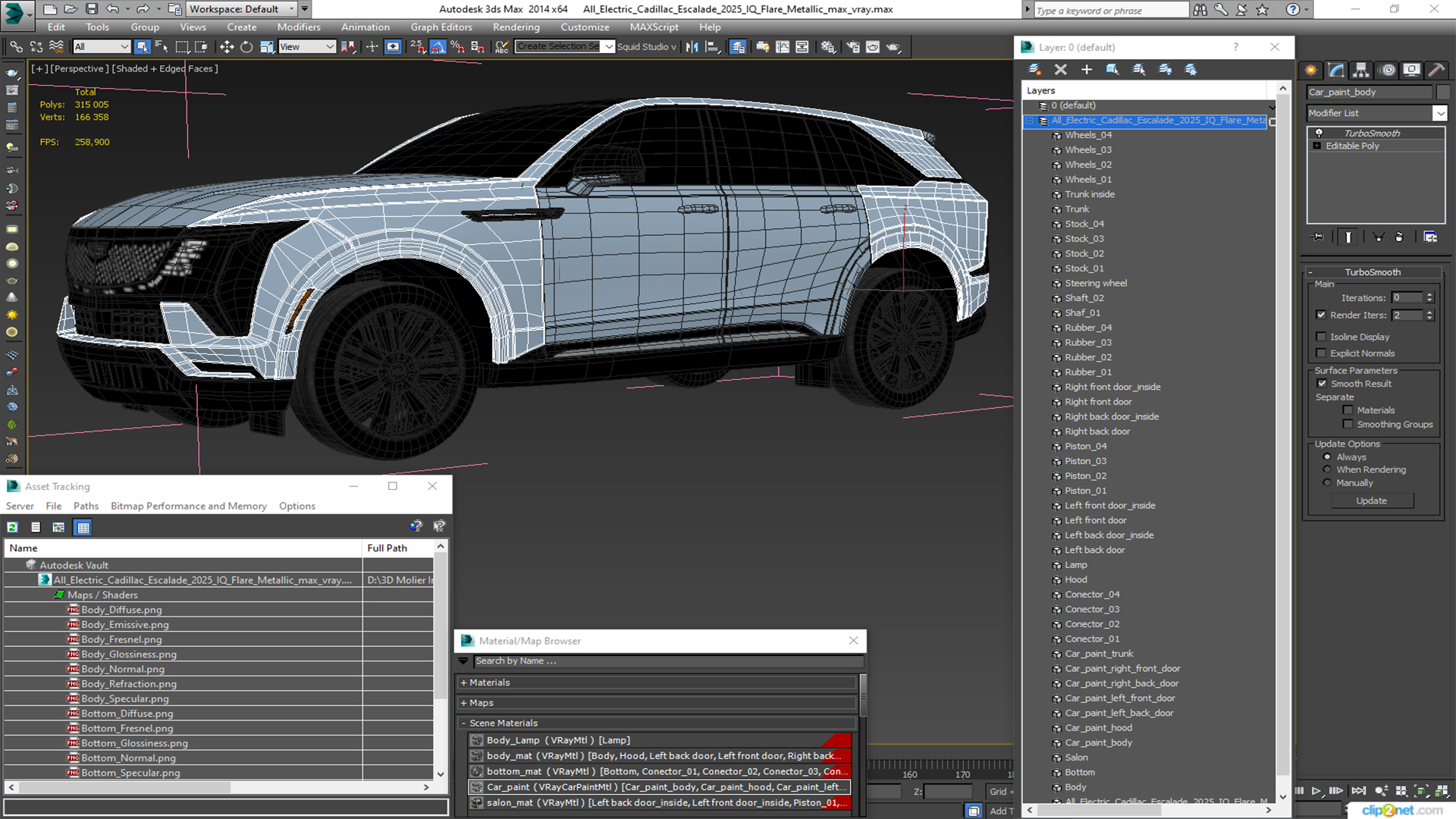Select Manually update option
The height and width of the screenshot is (819, 1456).
[x=1327, y=483]
